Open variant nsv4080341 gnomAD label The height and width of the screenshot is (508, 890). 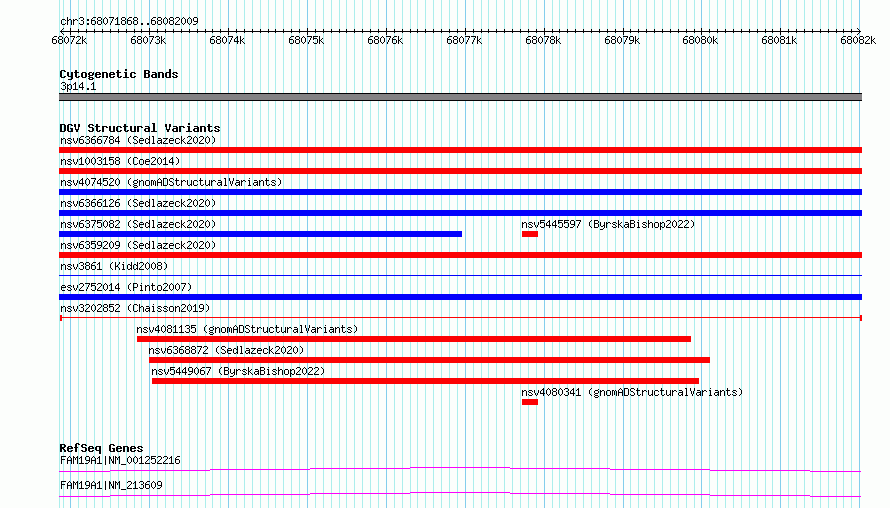[632, 392]
